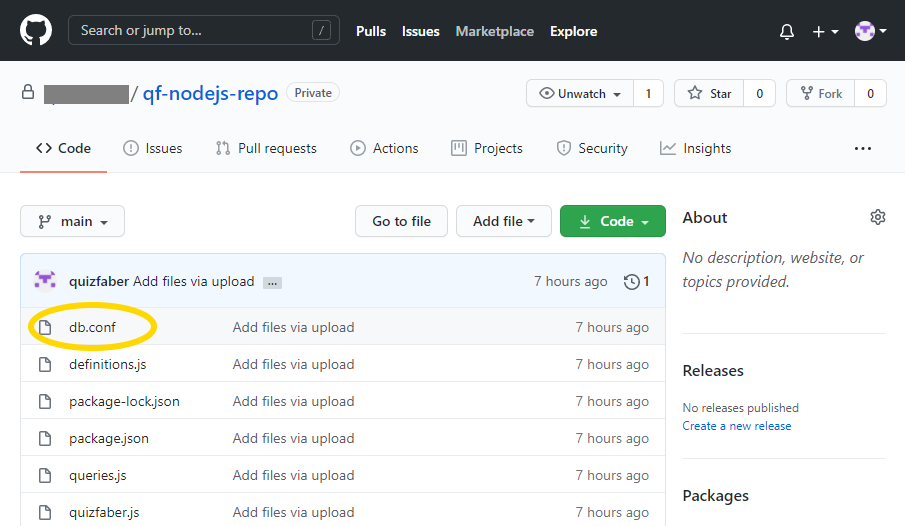The image size is (905, 526).
Task: Open the green Code dropdown
Action: click(x=612, y=221)
